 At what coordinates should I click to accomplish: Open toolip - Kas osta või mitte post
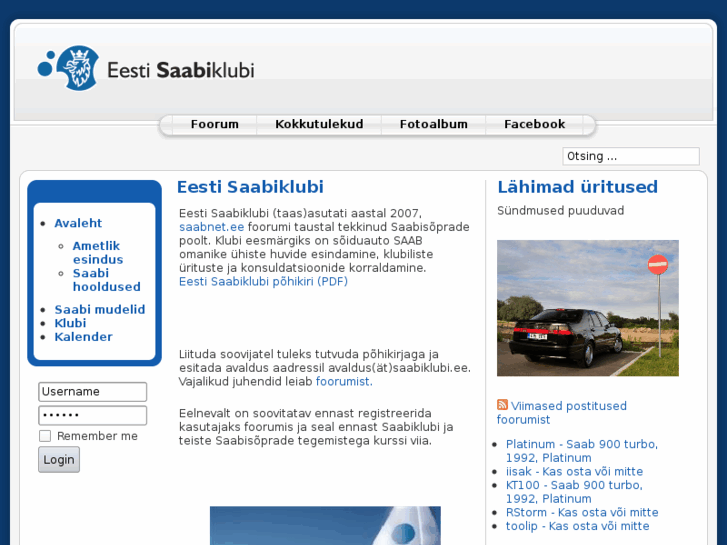click(x=577, y=526)
